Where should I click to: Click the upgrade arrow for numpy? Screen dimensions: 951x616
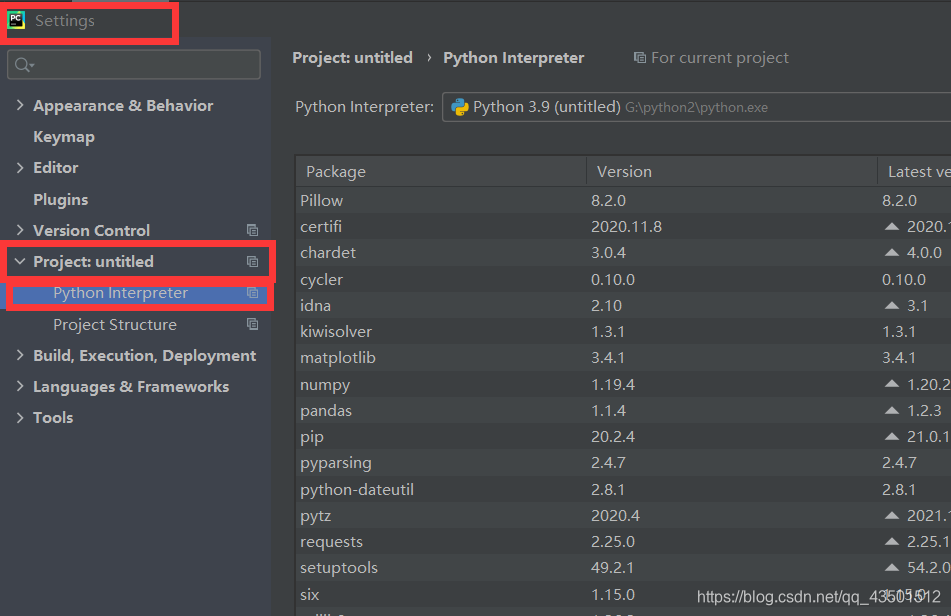[892, 384]
